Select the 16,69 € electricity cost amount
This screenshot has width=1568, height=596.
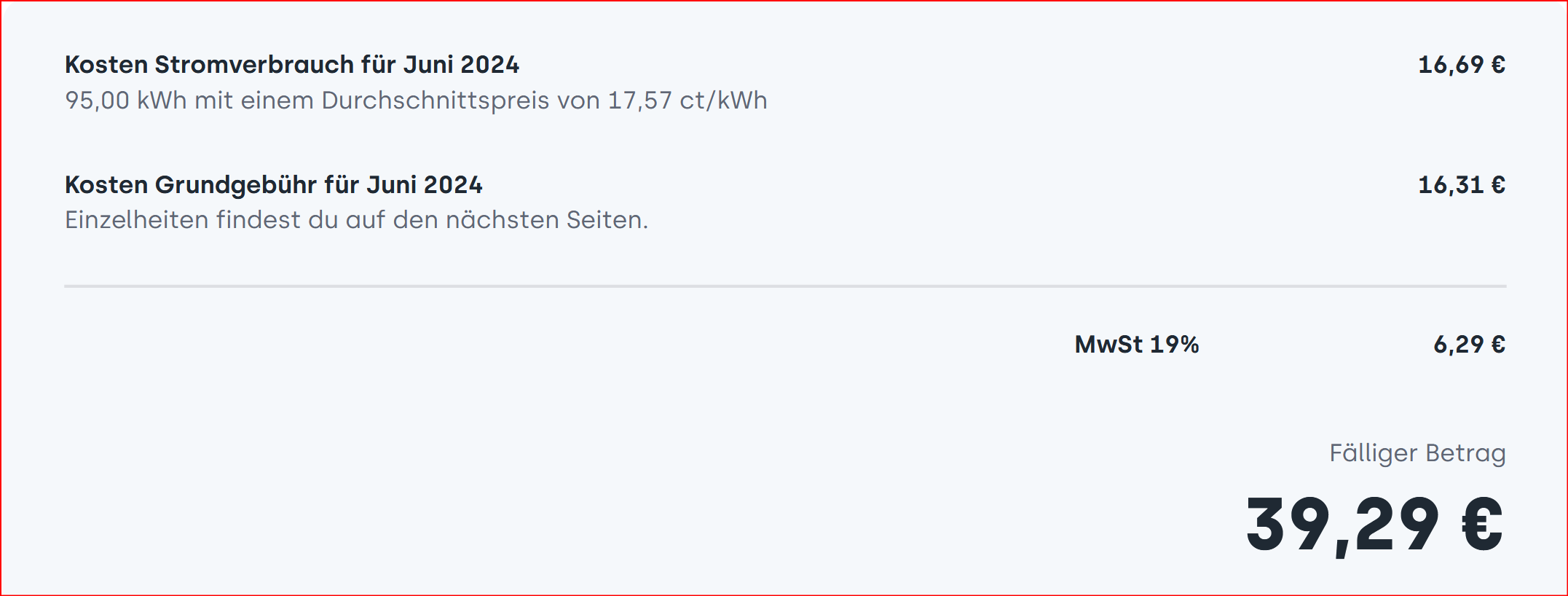1462,65
